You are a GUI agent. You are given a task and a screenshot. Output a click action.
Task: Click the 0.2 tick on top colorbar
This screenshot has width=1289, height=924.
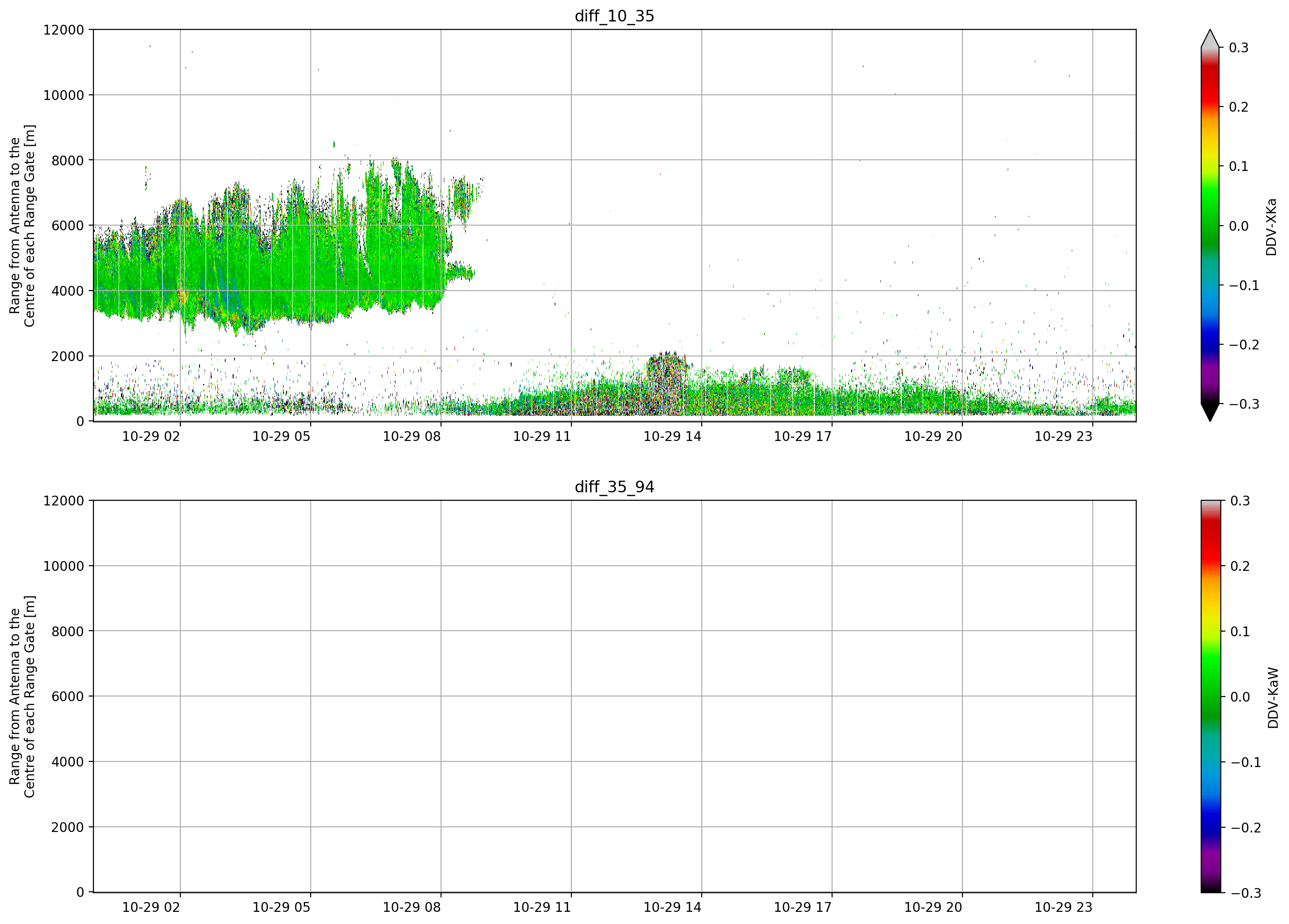click(1238, 107)
